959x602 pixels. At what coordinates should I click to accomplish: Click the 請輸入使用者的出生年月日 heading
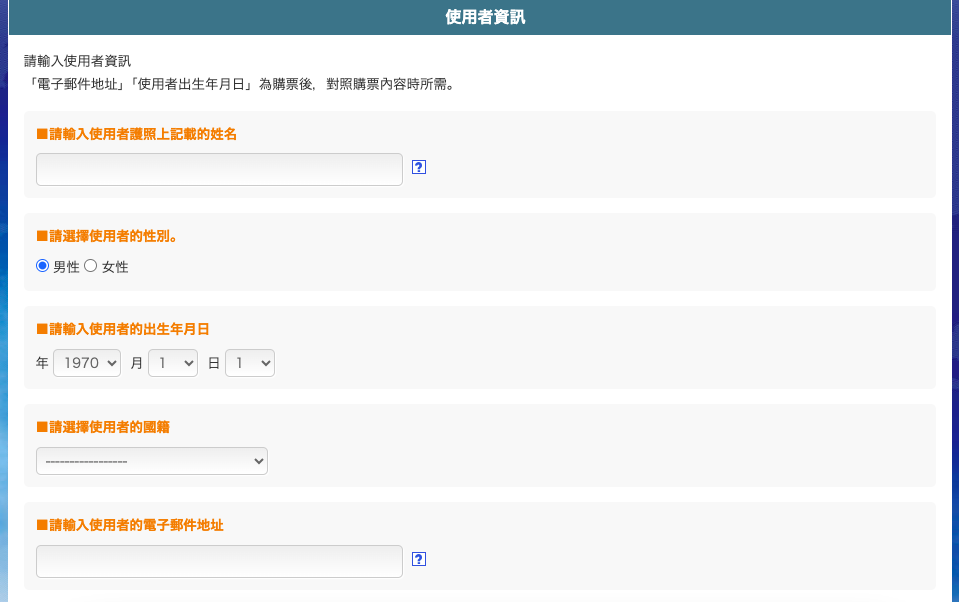[x=123, y=329]
